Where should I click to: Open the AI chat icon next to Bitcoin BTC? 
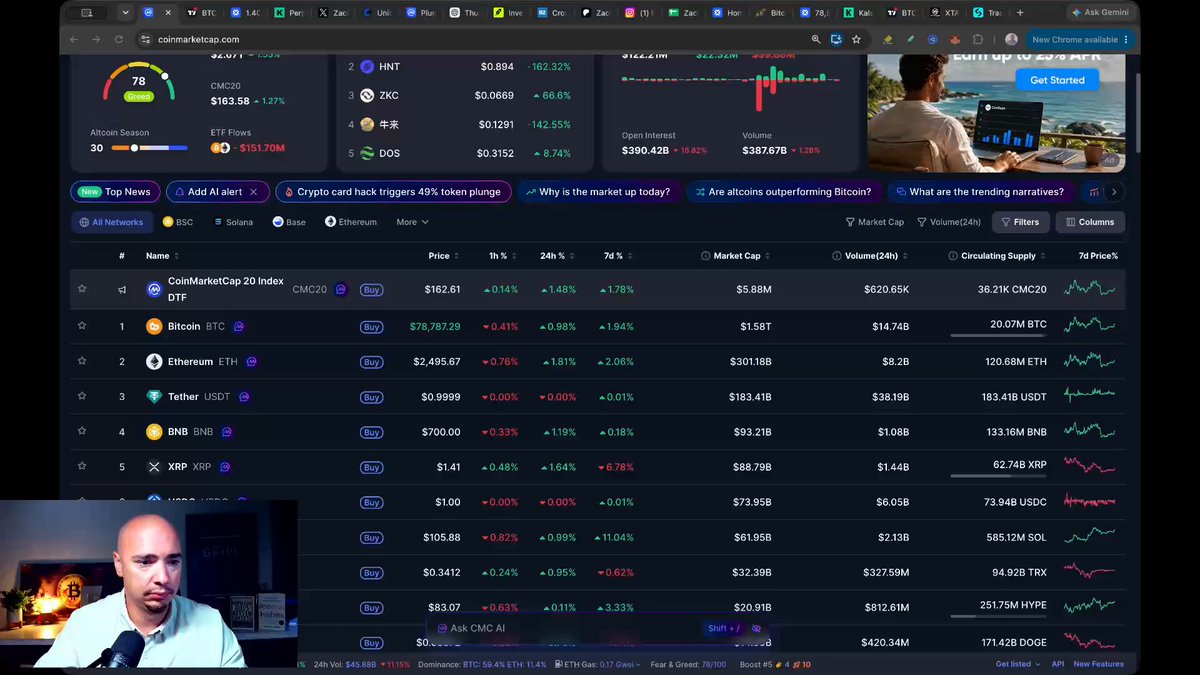(x=239, y=326)
